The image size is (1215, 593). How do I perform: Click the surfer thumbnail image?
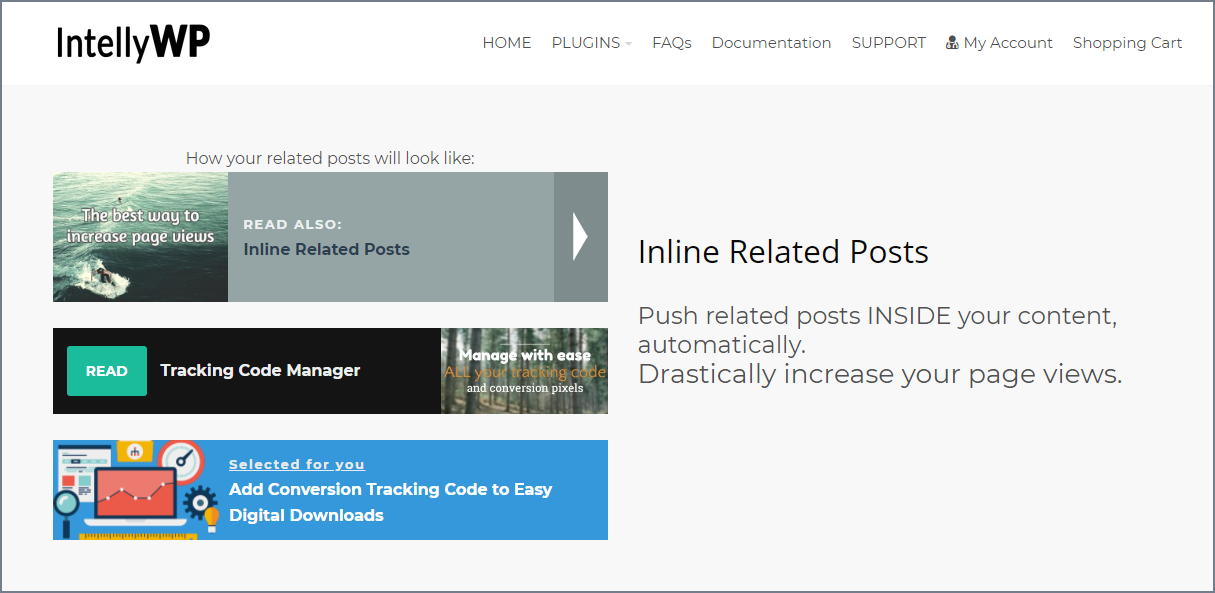pyautogui.click(x=140, y=237)
